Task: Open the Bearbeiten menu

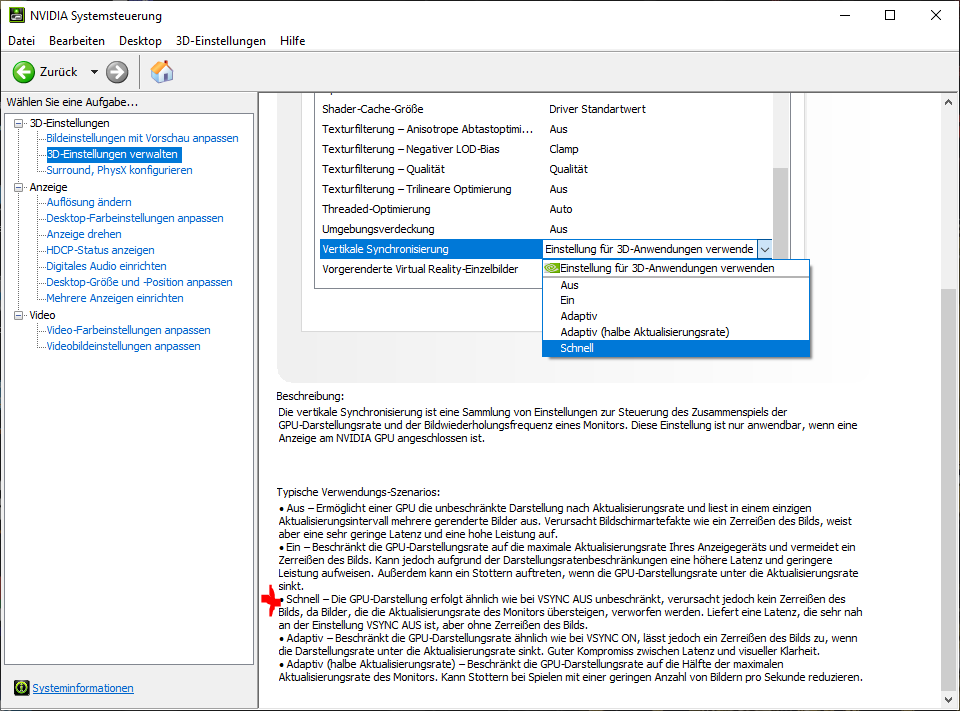Action: click(x=77, y=40)
